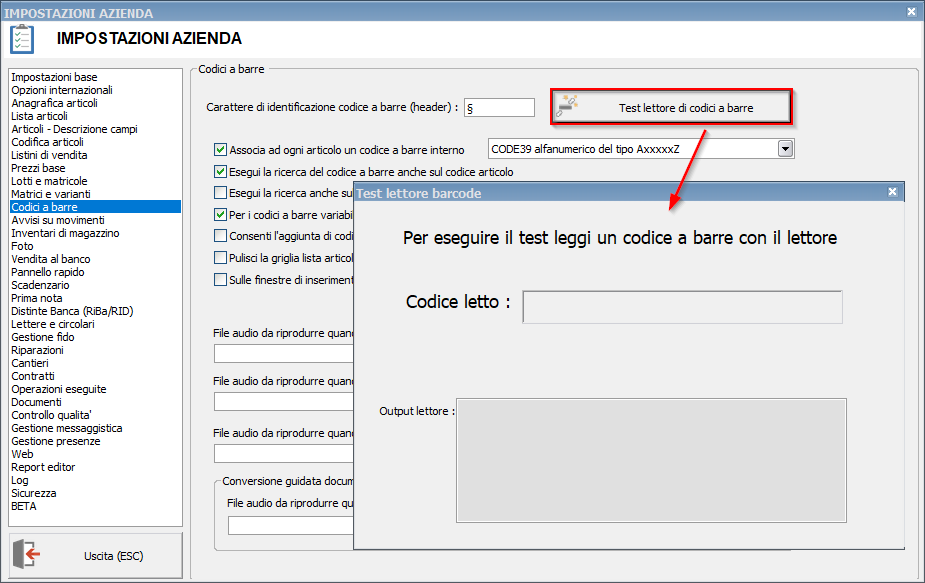Close the Impostazioni Azienda window
The width and height of the screenshot is (925, 583).
(911, 12)
